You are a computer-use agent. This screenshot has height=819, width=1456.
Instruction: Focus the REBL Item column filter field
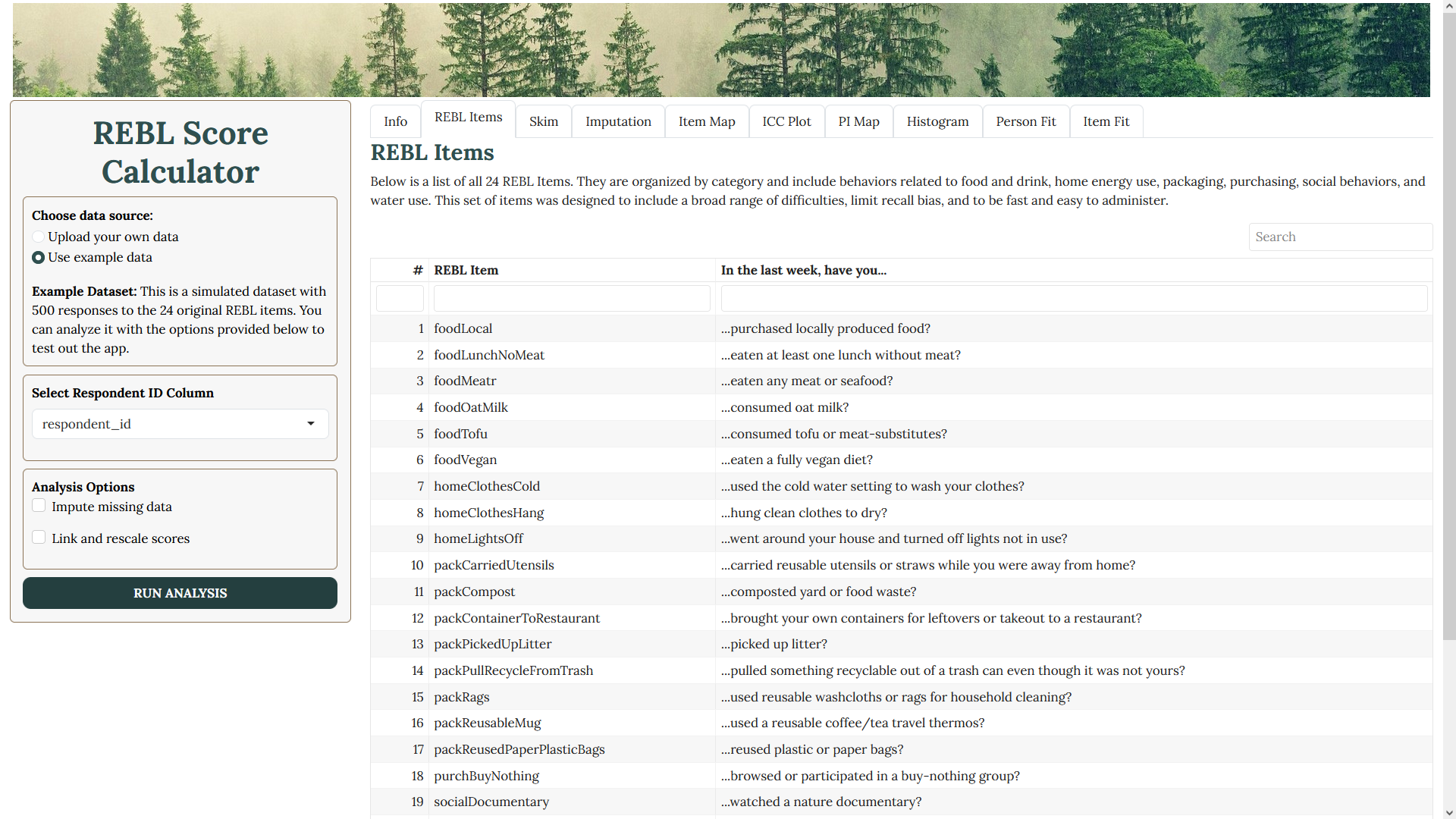click(x=571, y=298)
